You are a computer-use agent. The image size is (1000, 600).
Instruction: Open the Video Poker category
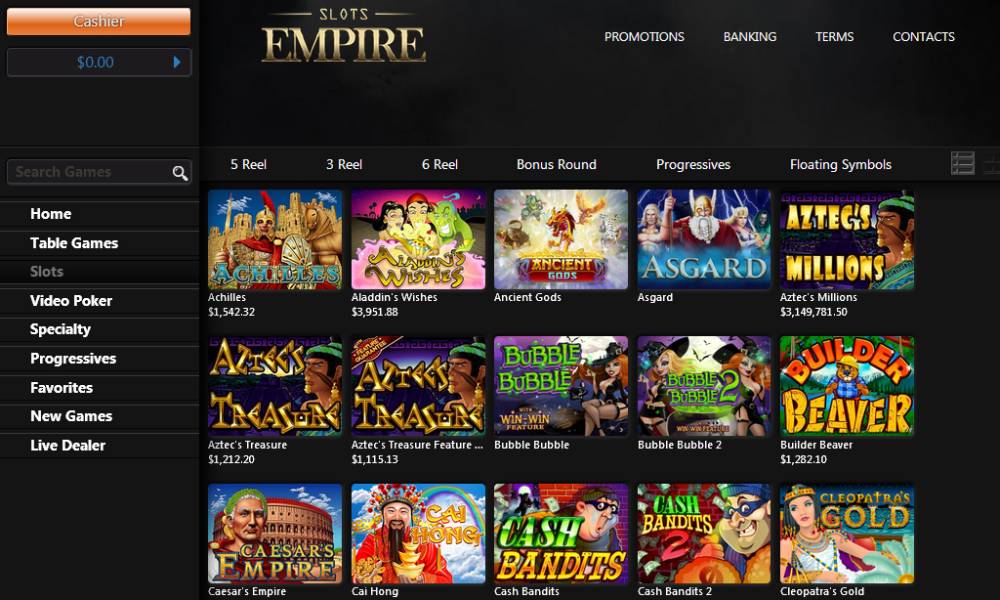[71, 301]
